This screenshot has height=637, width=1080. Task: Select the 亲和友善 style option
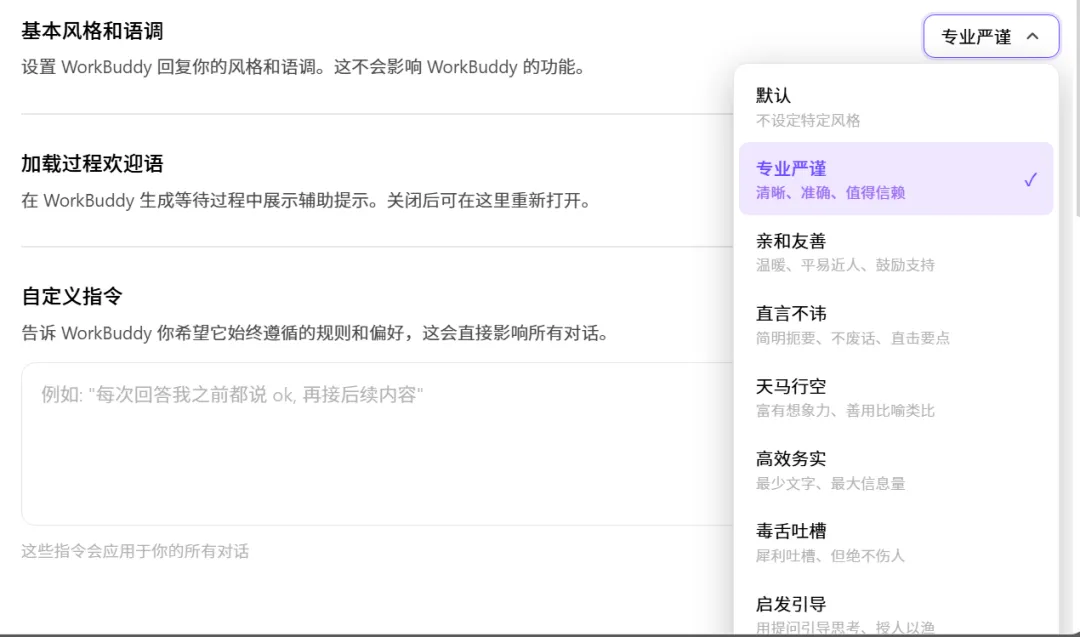tap(895, 252)
